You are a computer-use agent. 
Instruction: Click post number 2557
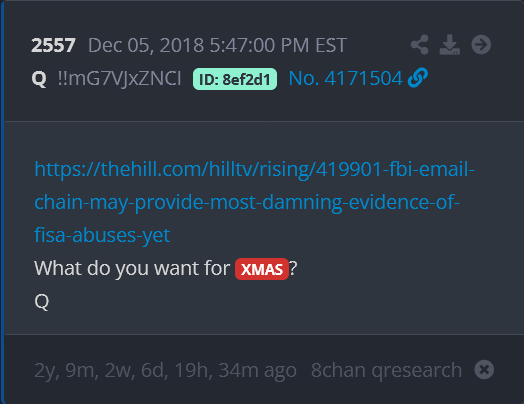[53, 45]
